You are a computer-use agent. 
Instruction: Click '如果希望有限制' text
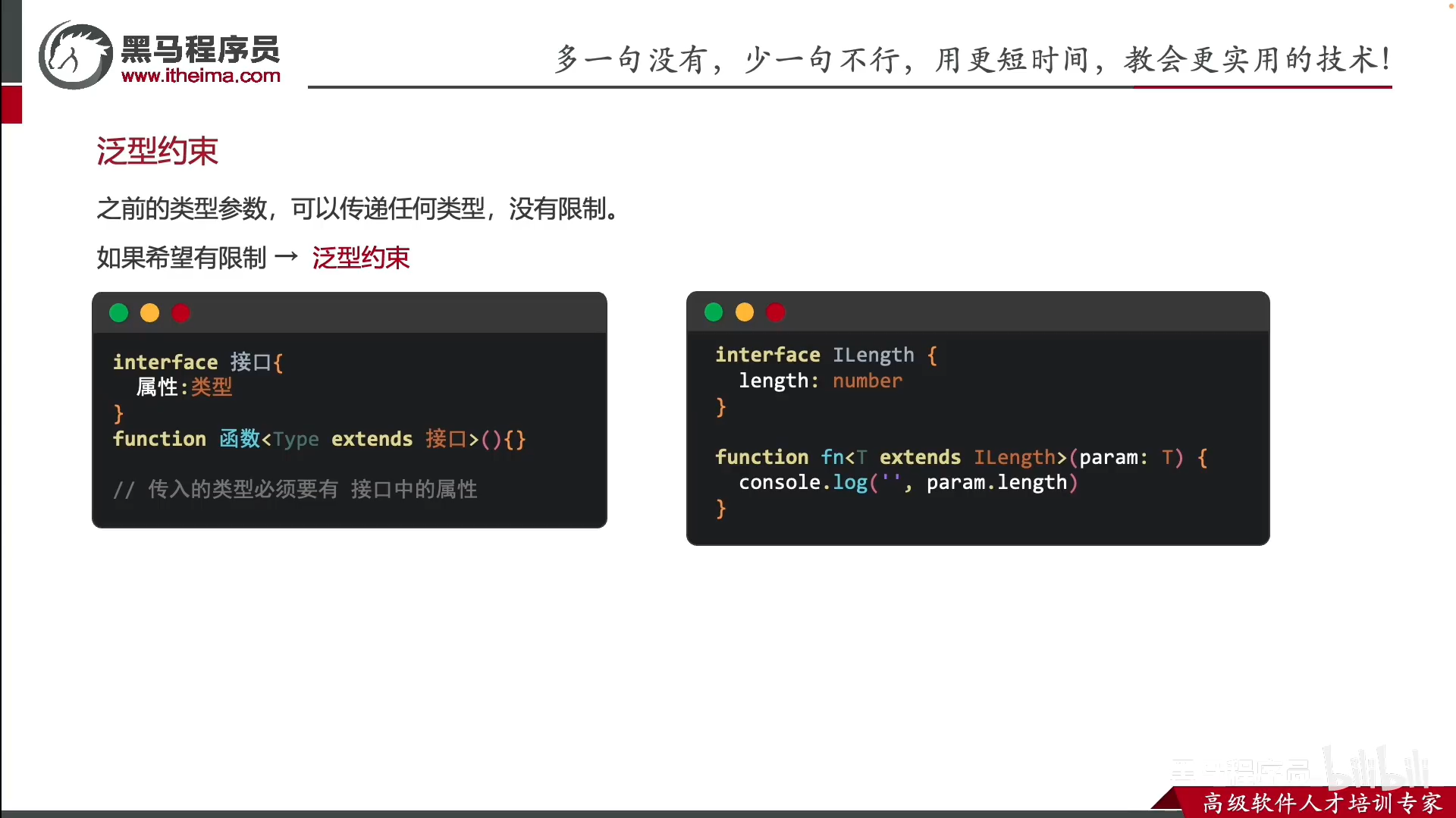[181, 258]
